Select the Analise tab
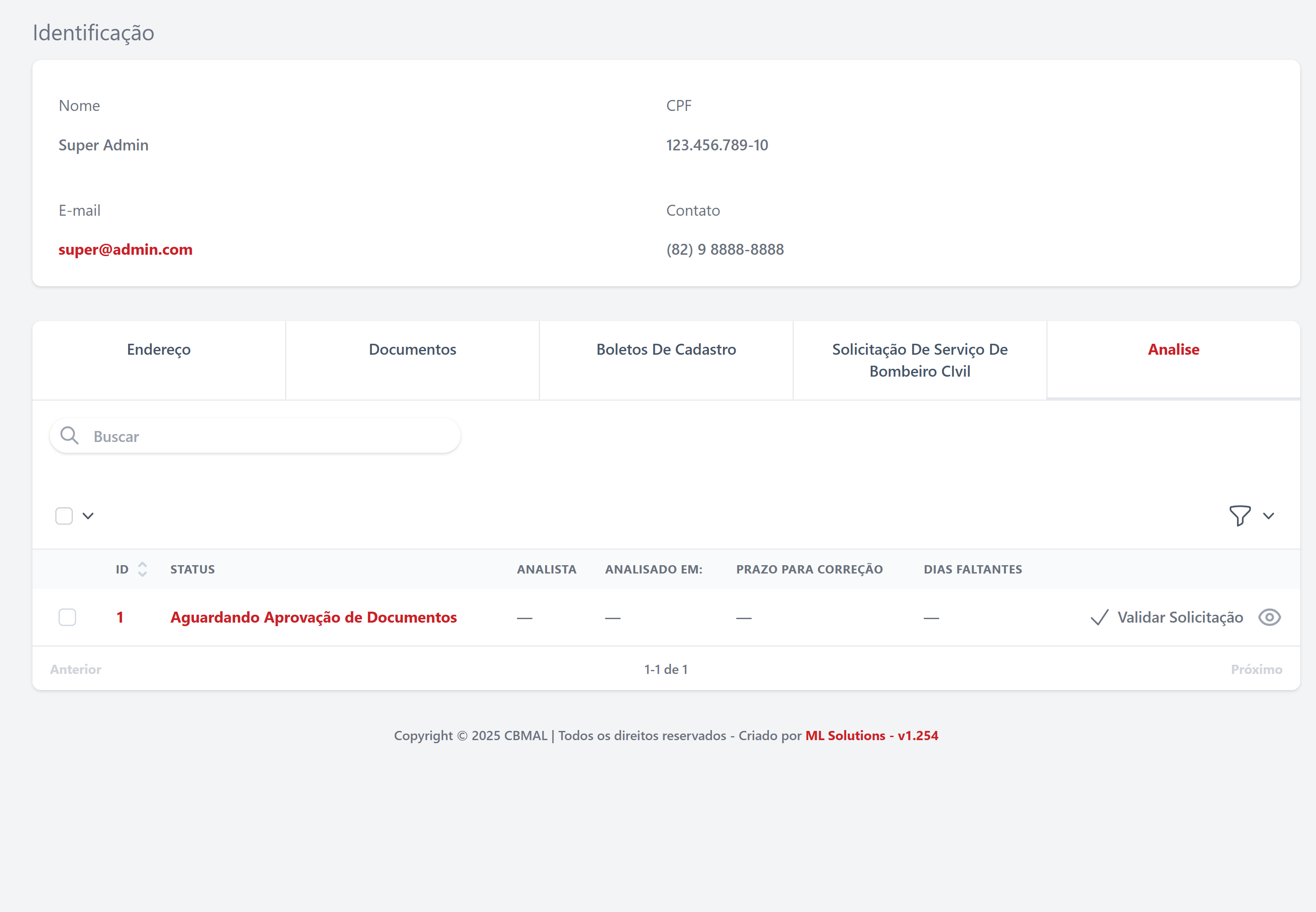This screenshot has height=912, width=1316. 1173,349
